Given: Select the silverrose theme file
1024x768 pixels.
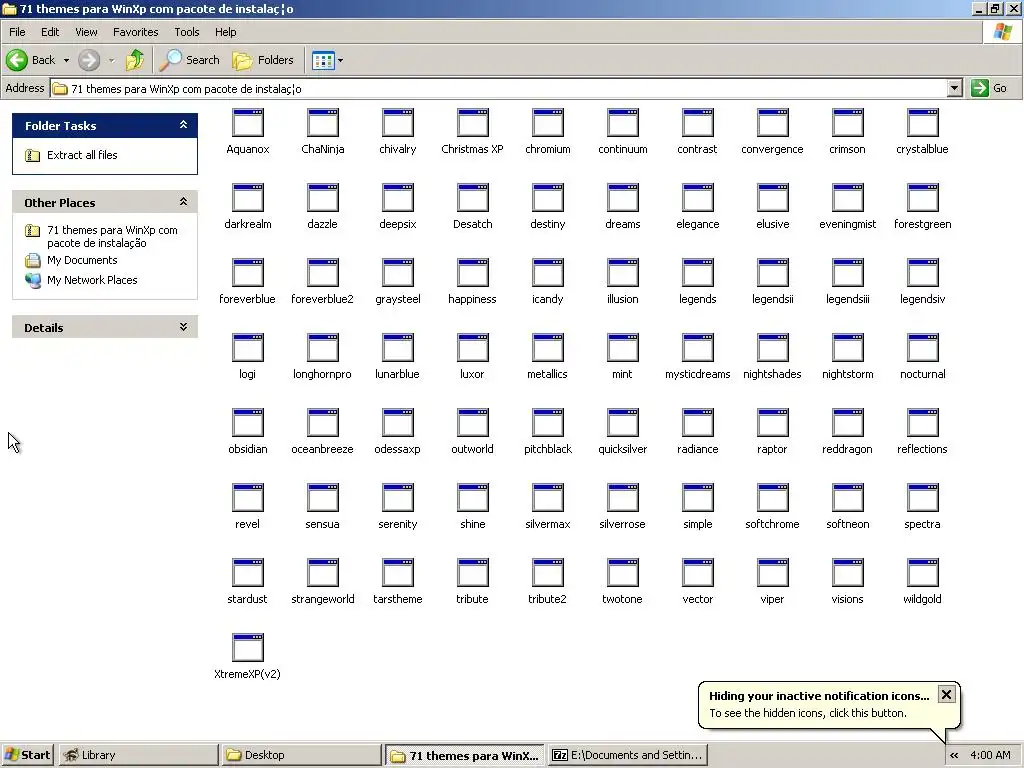Looking at the screenshot, I should [622, 507].
